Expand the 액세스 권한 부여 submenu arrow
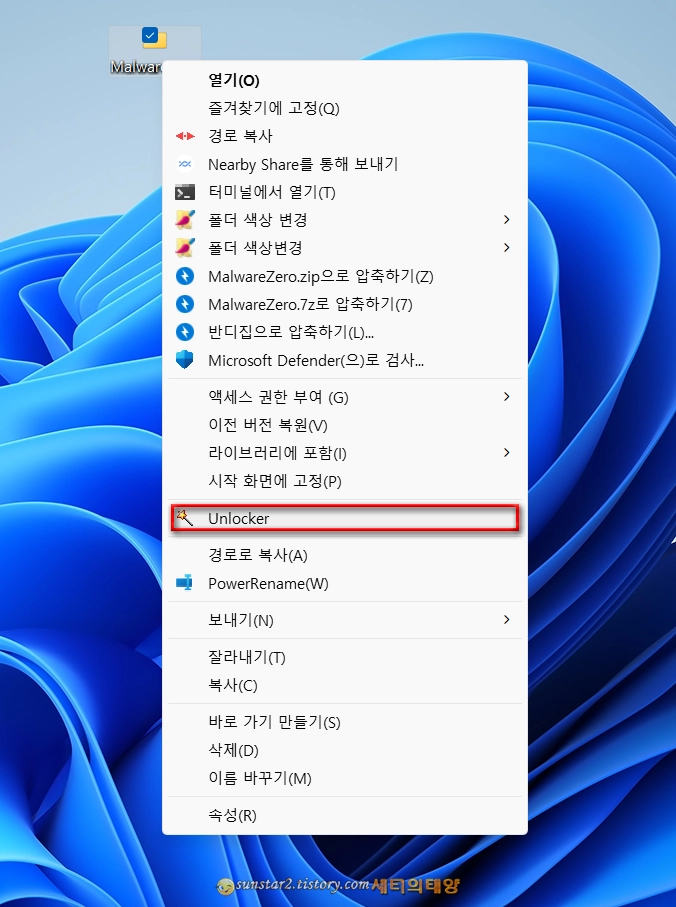Viewport: 676px width, 907px height. (x=507, y=397)
